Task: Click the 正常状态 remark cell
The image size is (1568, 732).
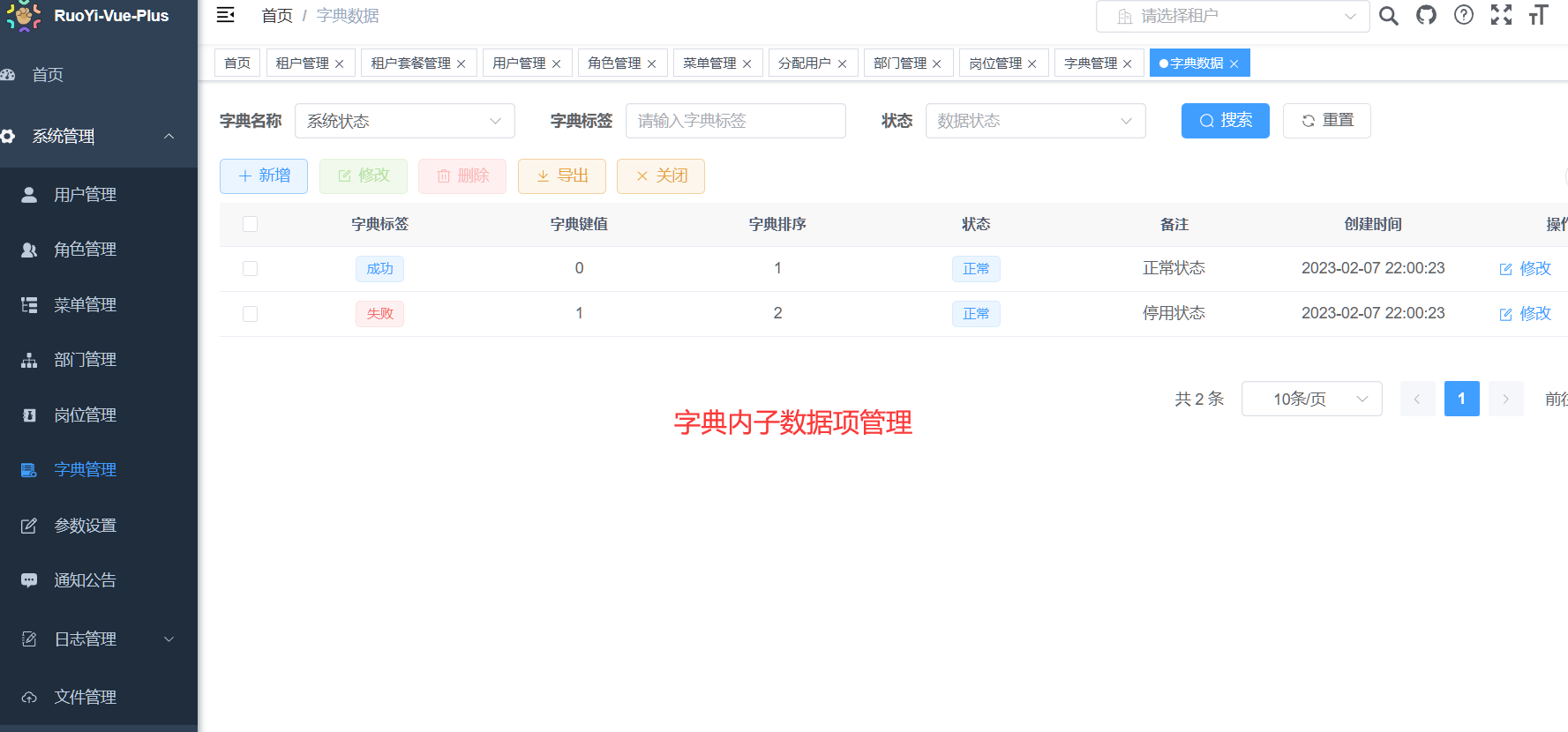Action: point(1174,268)
